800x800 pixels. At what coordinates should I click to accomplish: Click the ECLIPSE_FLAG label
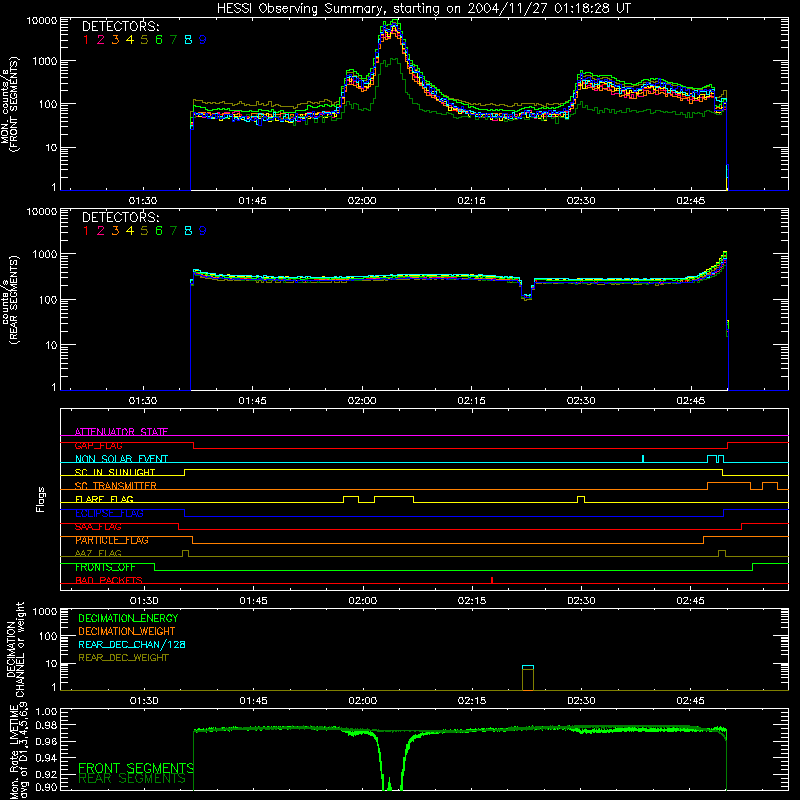(x=109, y=513)
